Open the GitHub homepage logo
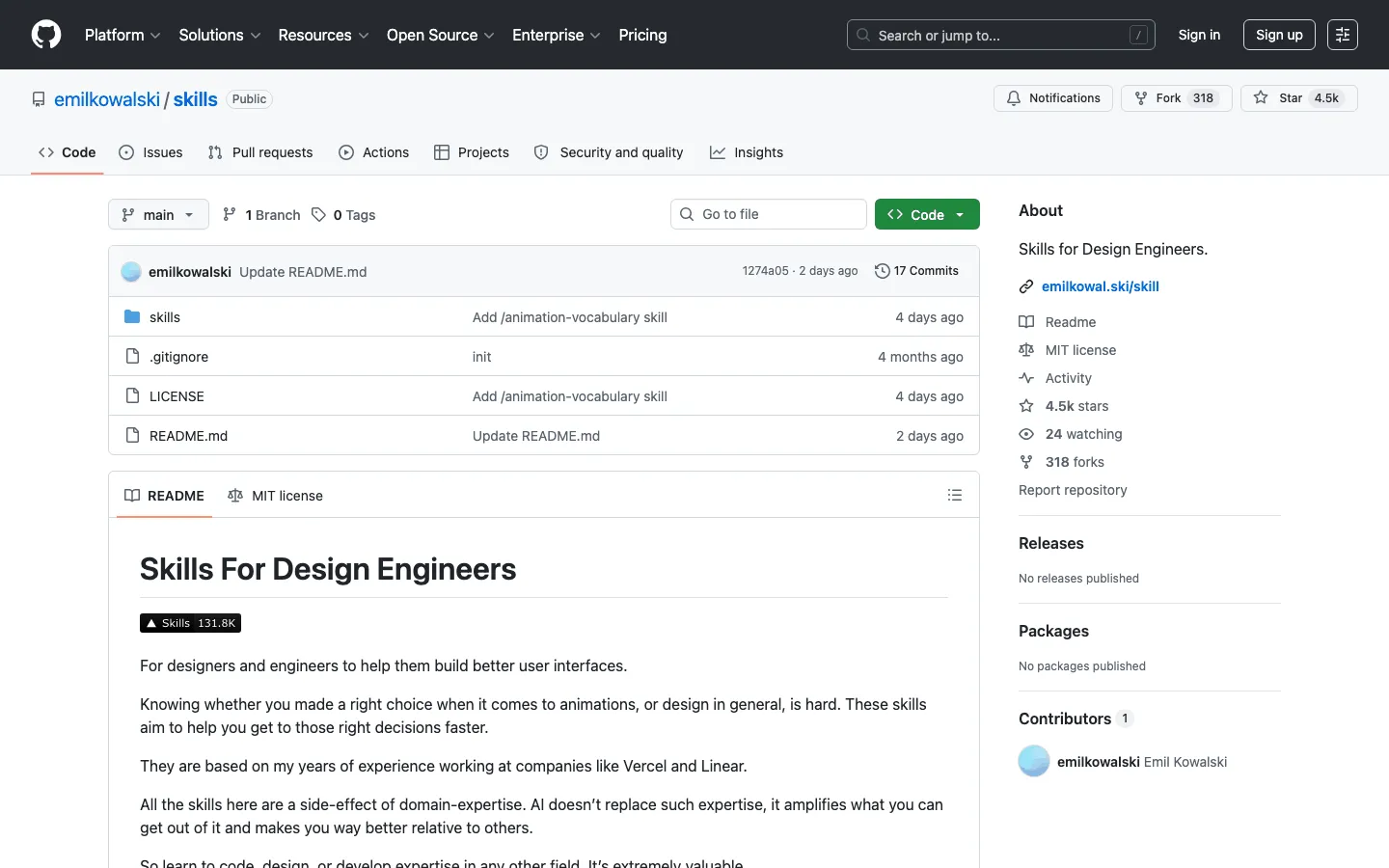This screenshot has width=1389, height=868. [x=46, y=35]
